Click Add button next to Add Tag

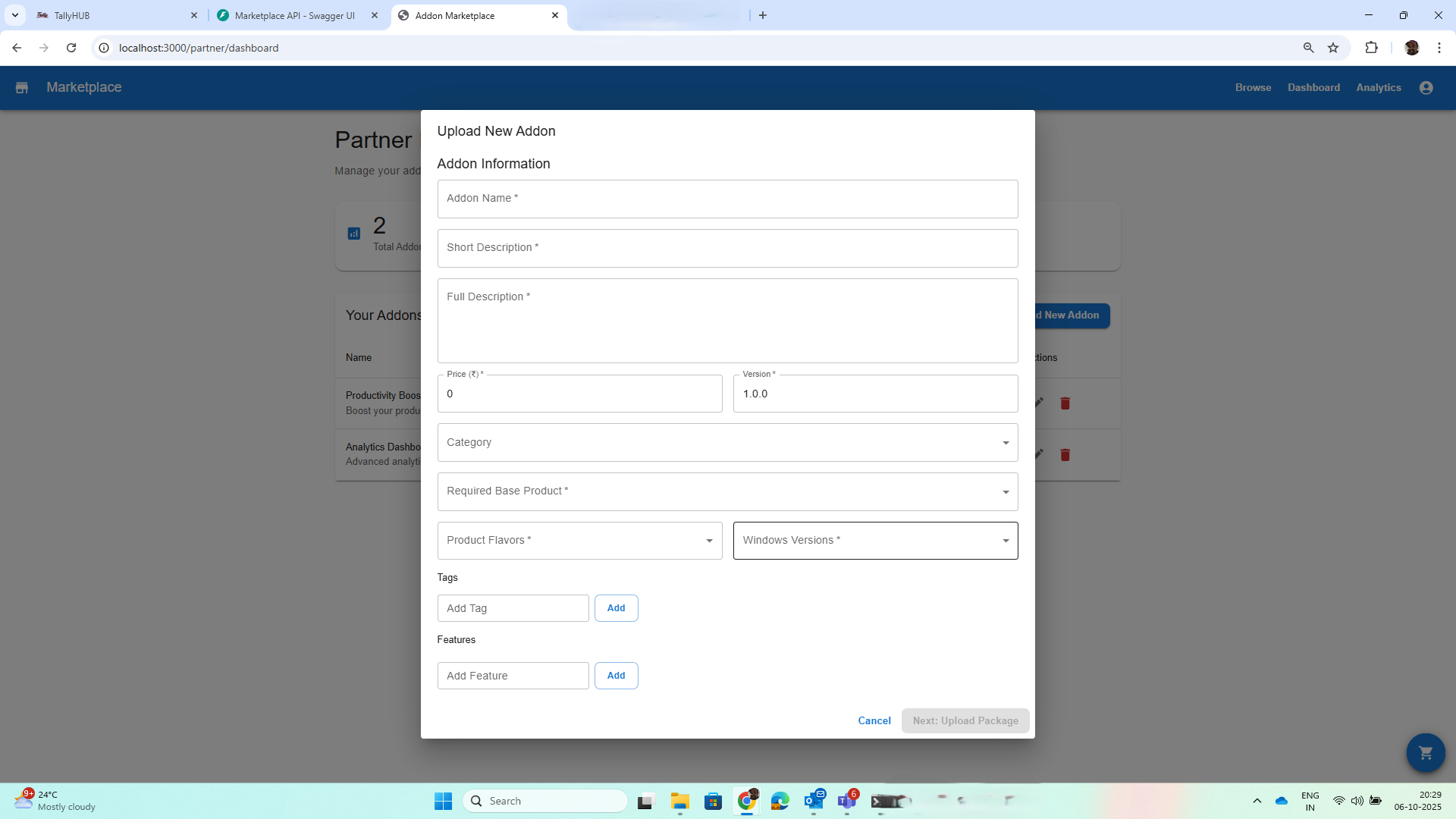[x=616, y=608]
